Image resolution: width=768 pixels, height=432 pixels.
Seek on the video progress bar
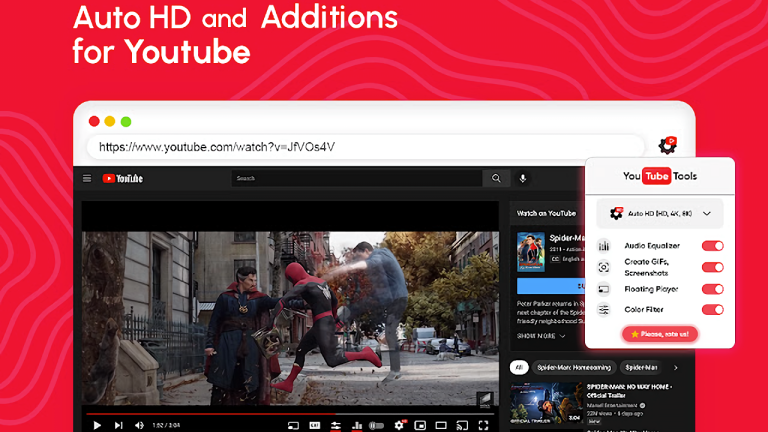tap(290, 414)
